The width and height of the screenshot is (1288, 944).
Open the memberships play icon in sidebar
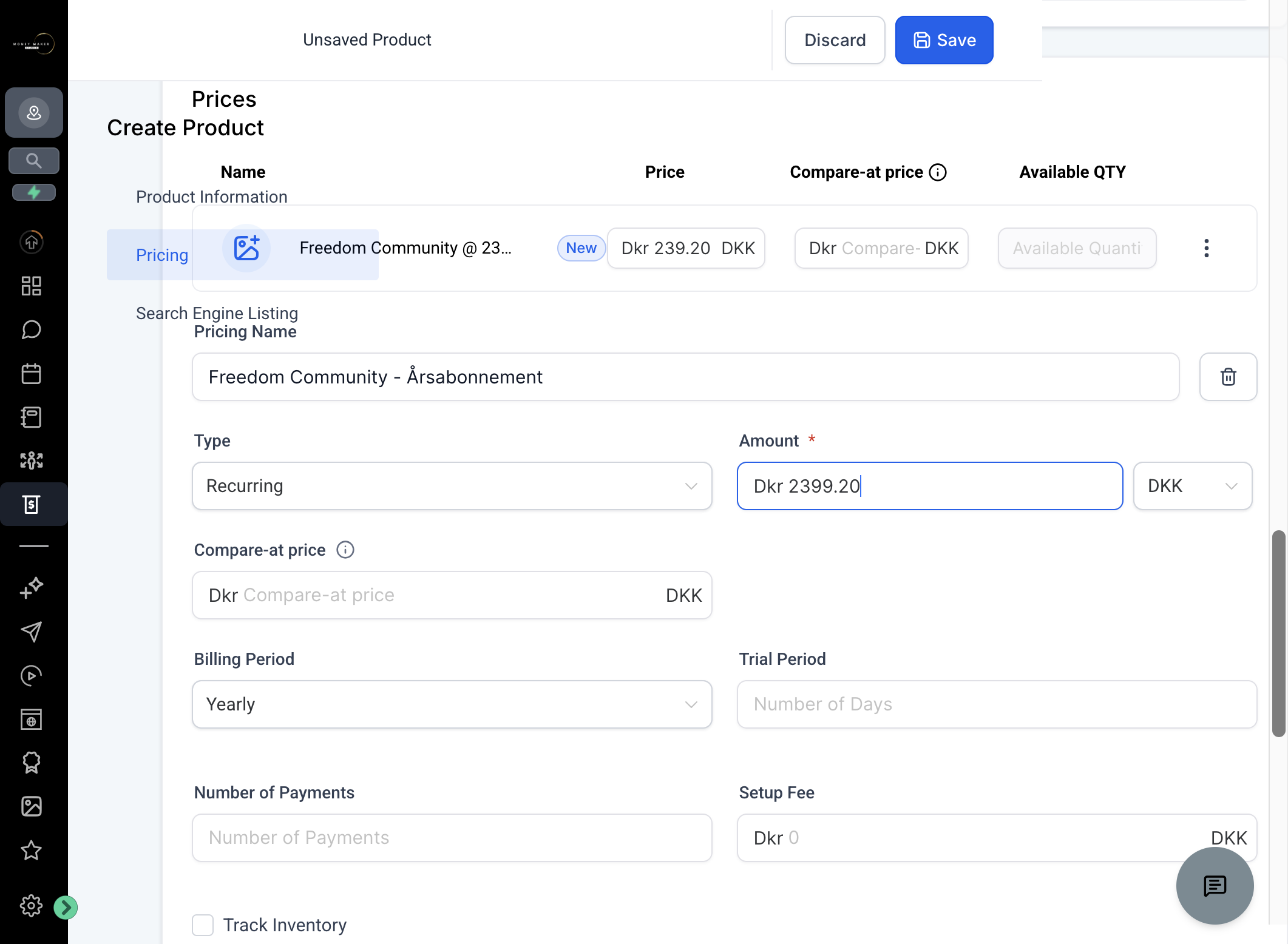click(x=32, y=675)
